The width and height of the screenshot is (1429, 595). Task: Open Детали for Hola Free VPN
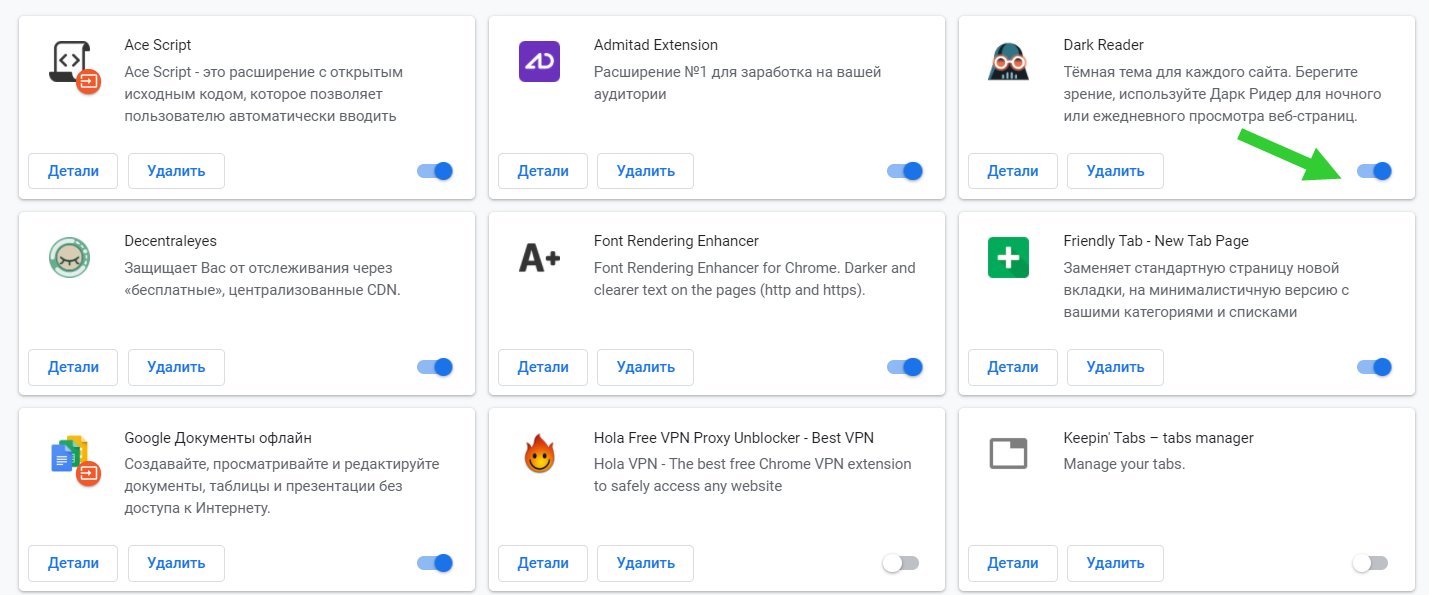[x=542, y=563]
